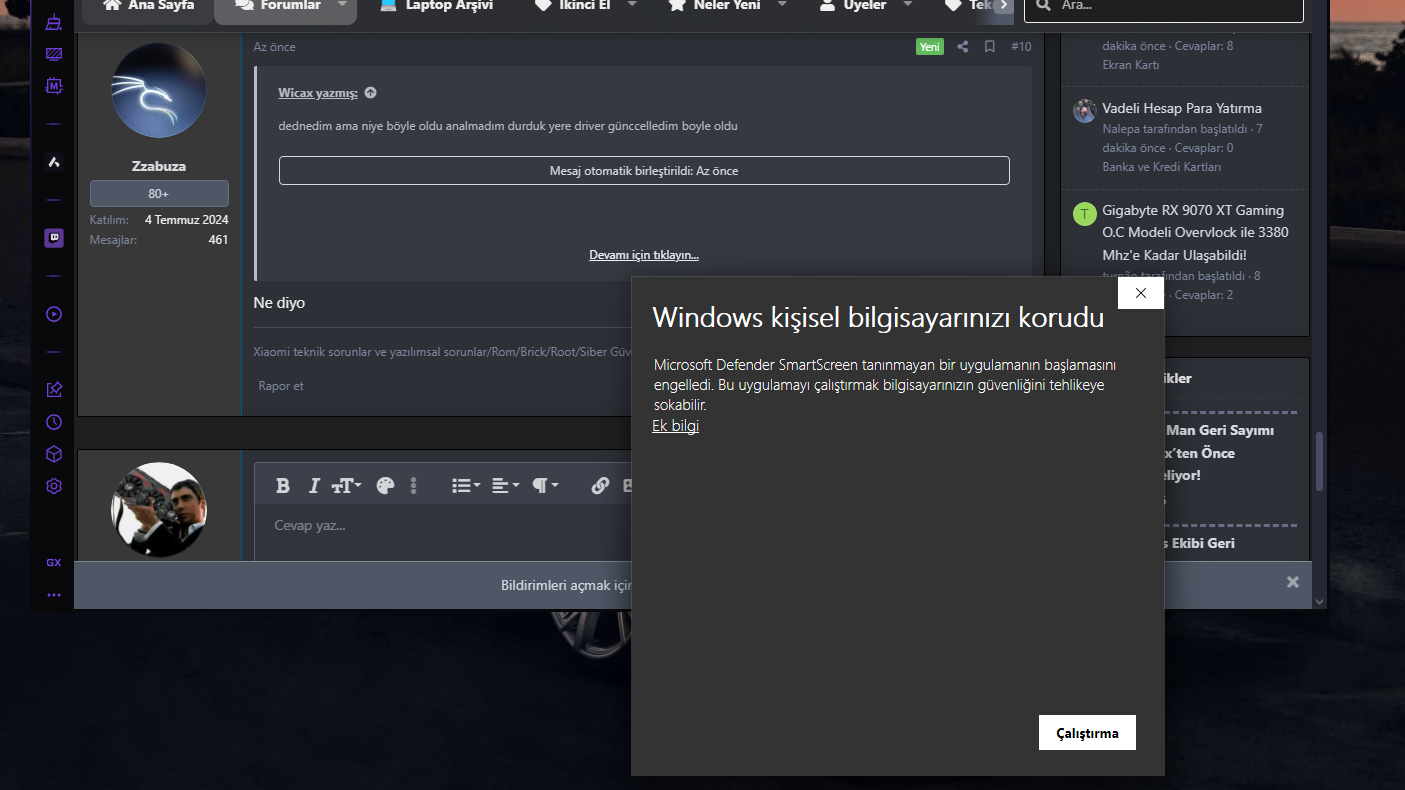Open the Extensions cube icon in sidebar
Viewport: 1405px width, 790px height.
tap(54, 454)
